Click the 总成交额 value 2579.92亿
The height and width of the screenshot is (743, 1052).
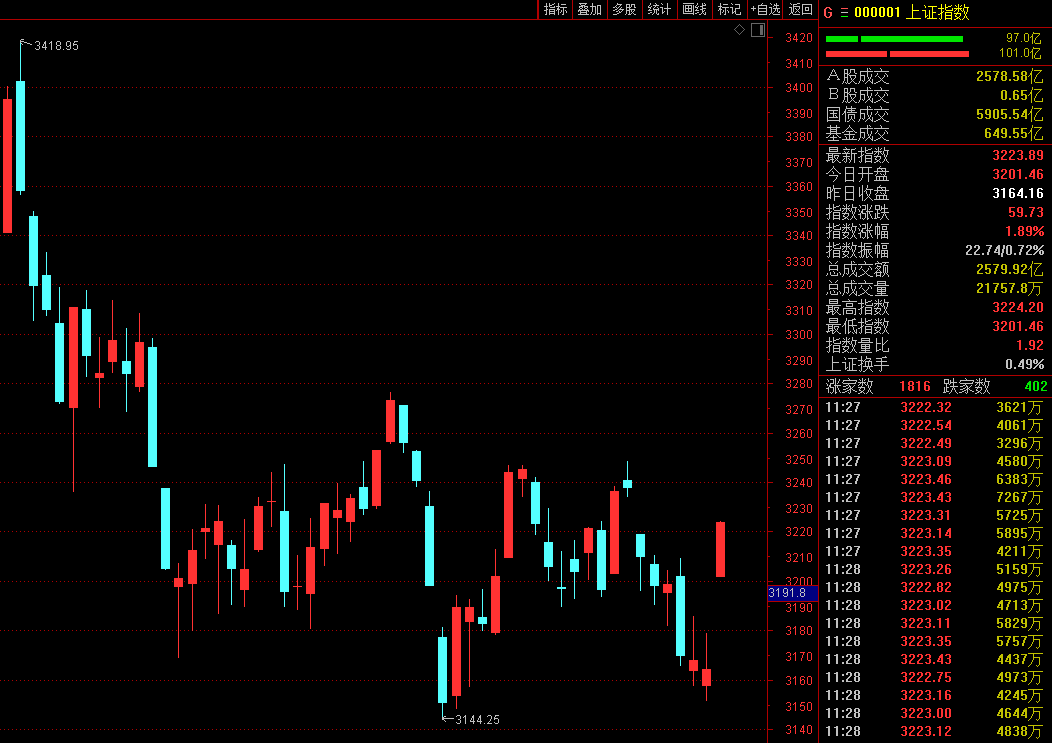coord(1010,269)
